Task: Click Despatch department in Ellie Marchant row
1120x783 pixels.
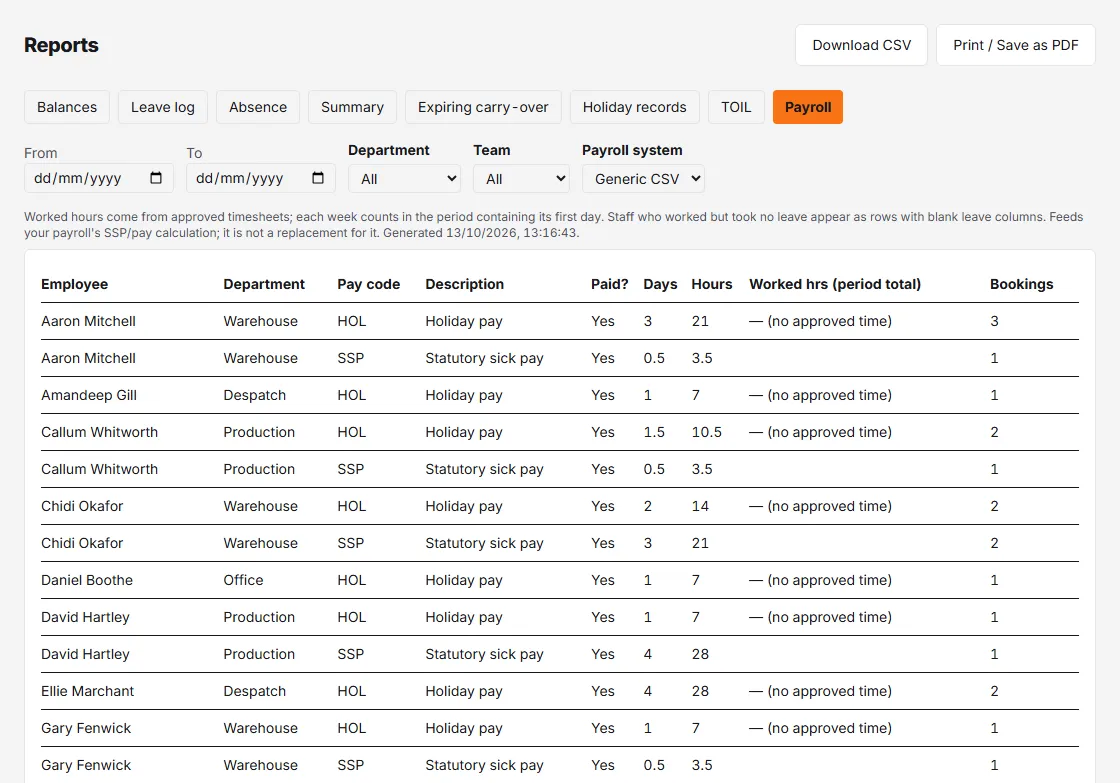Action: coord(254,691)
